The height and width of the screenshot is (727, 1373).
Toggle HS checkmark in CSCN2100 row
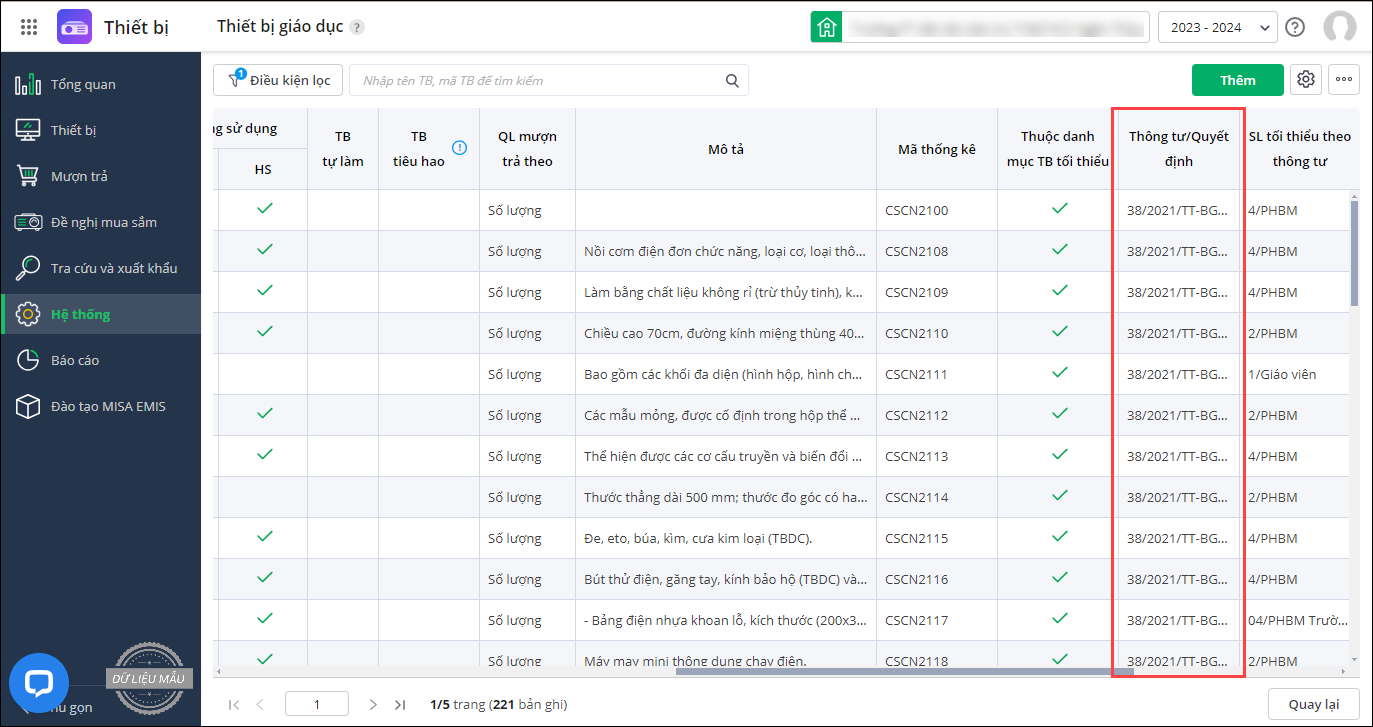point(265,209)
